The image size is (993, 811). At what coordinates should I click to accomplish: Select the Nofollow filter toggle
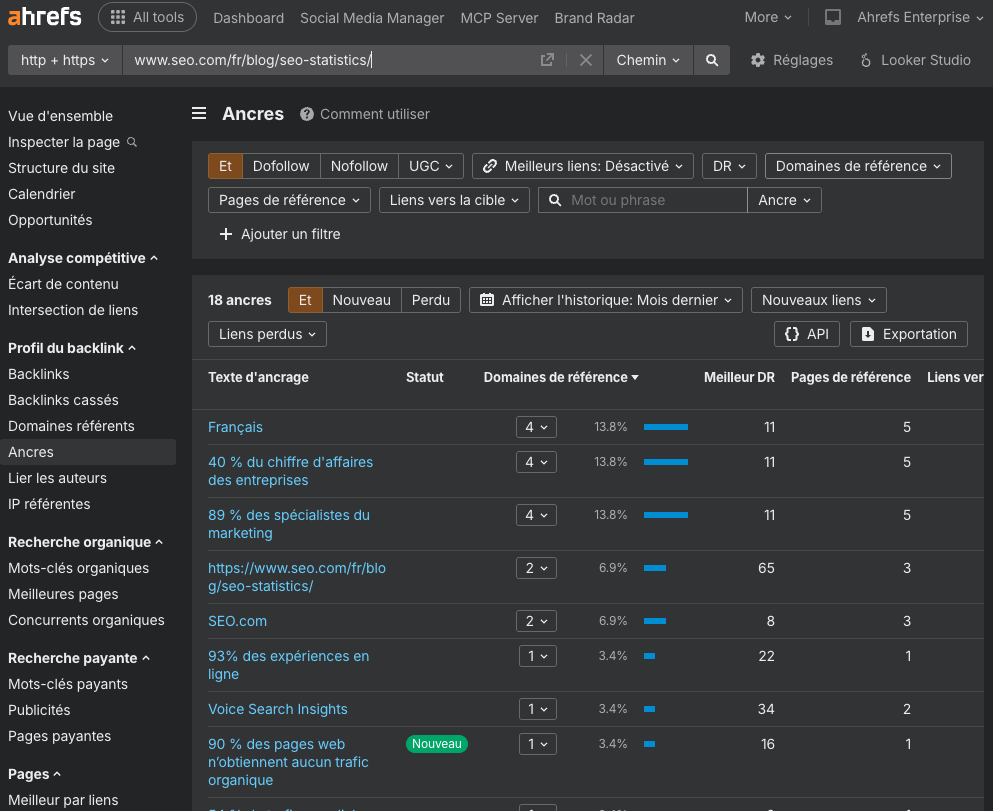tap(359, 166)
